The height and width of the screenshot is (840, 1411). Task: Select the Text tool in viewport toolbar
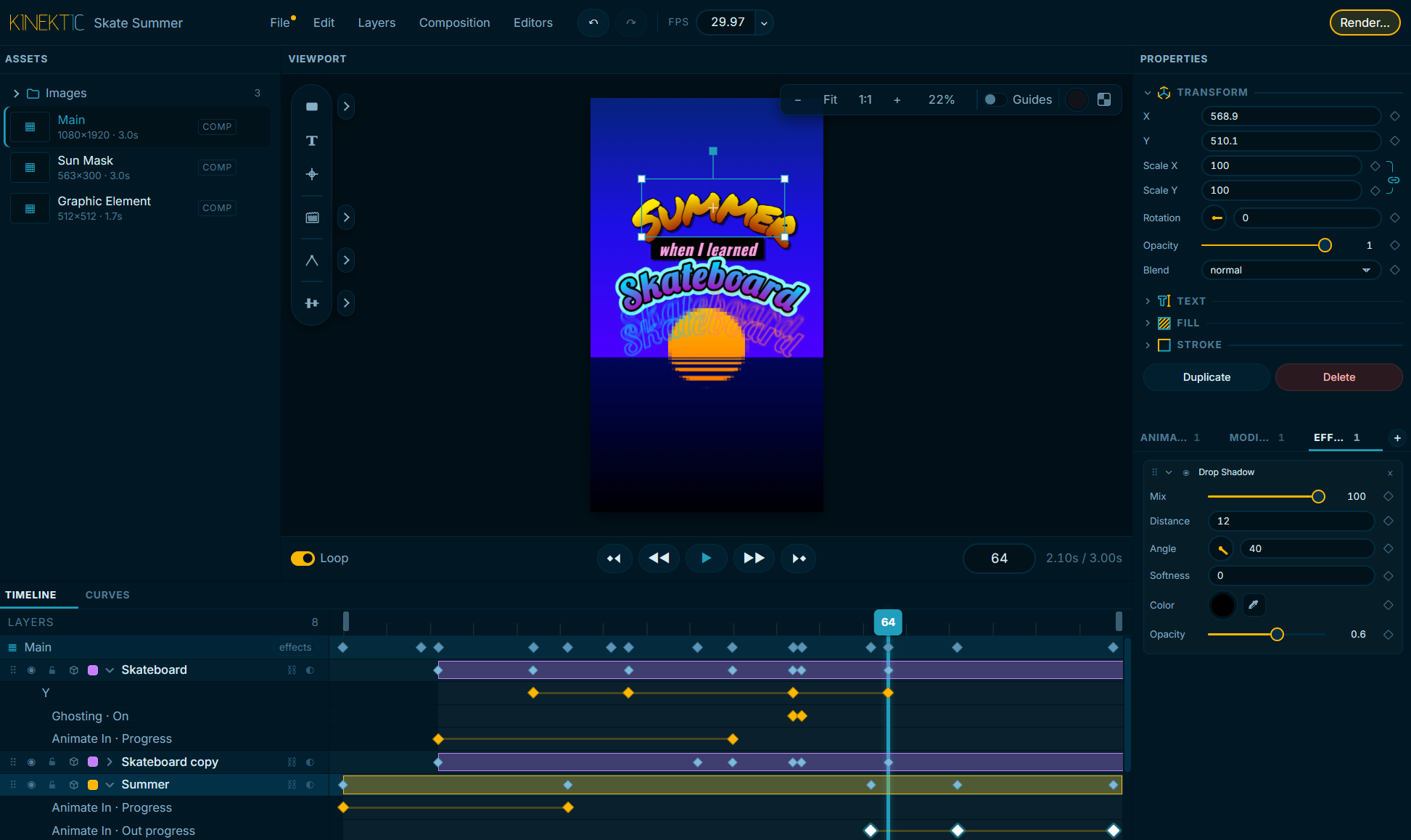click(x=312, y=141)
